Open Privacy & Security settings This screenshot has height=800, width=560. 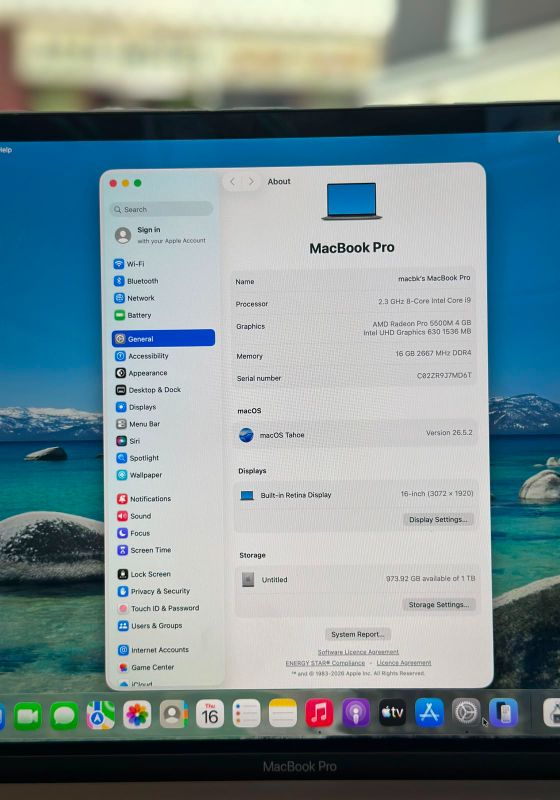154,591
